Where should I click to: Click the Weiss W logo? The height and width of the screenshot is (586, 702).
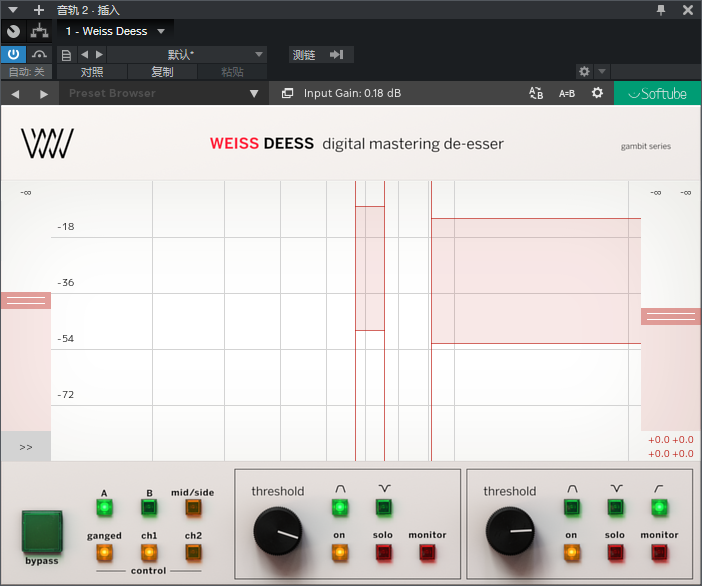click(x=47, y=143)
